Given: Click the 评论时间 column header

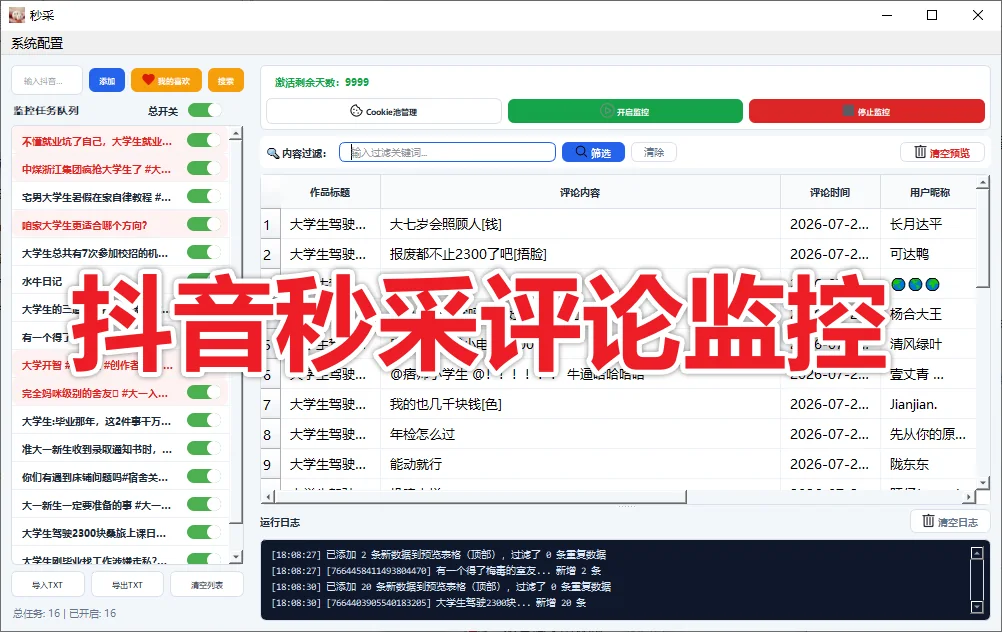Looking at the screenshot, I should click(x=830, y=192).
